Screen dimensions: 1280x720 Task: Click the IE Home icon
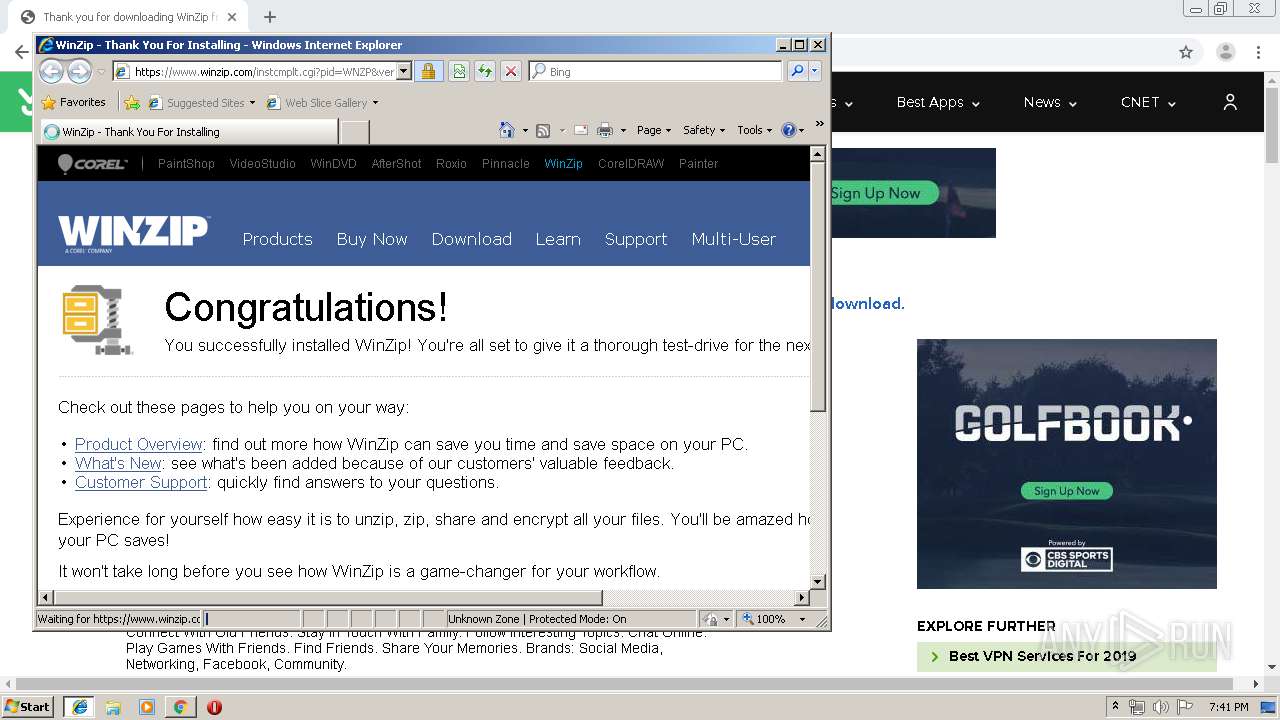507,130
